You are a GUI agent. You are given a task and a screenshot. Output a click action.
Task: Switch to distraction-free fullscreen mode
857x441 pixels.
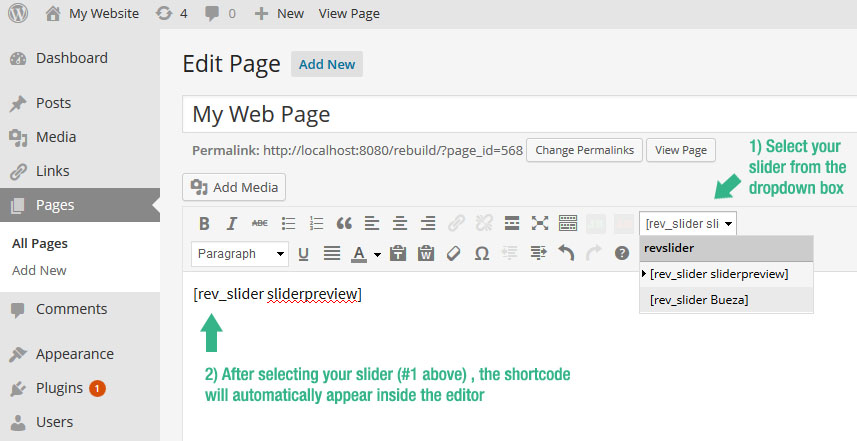coord(540,223)
